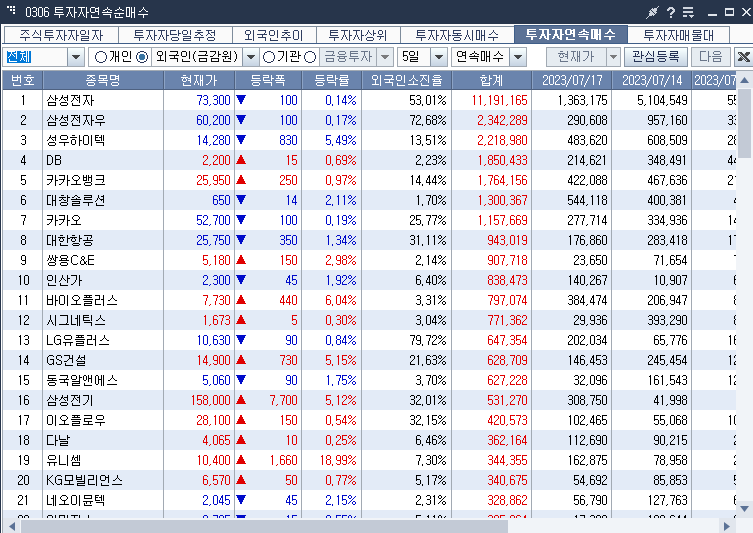Select the 성우하이텍 row
The image size is (753, 533).
370,140
